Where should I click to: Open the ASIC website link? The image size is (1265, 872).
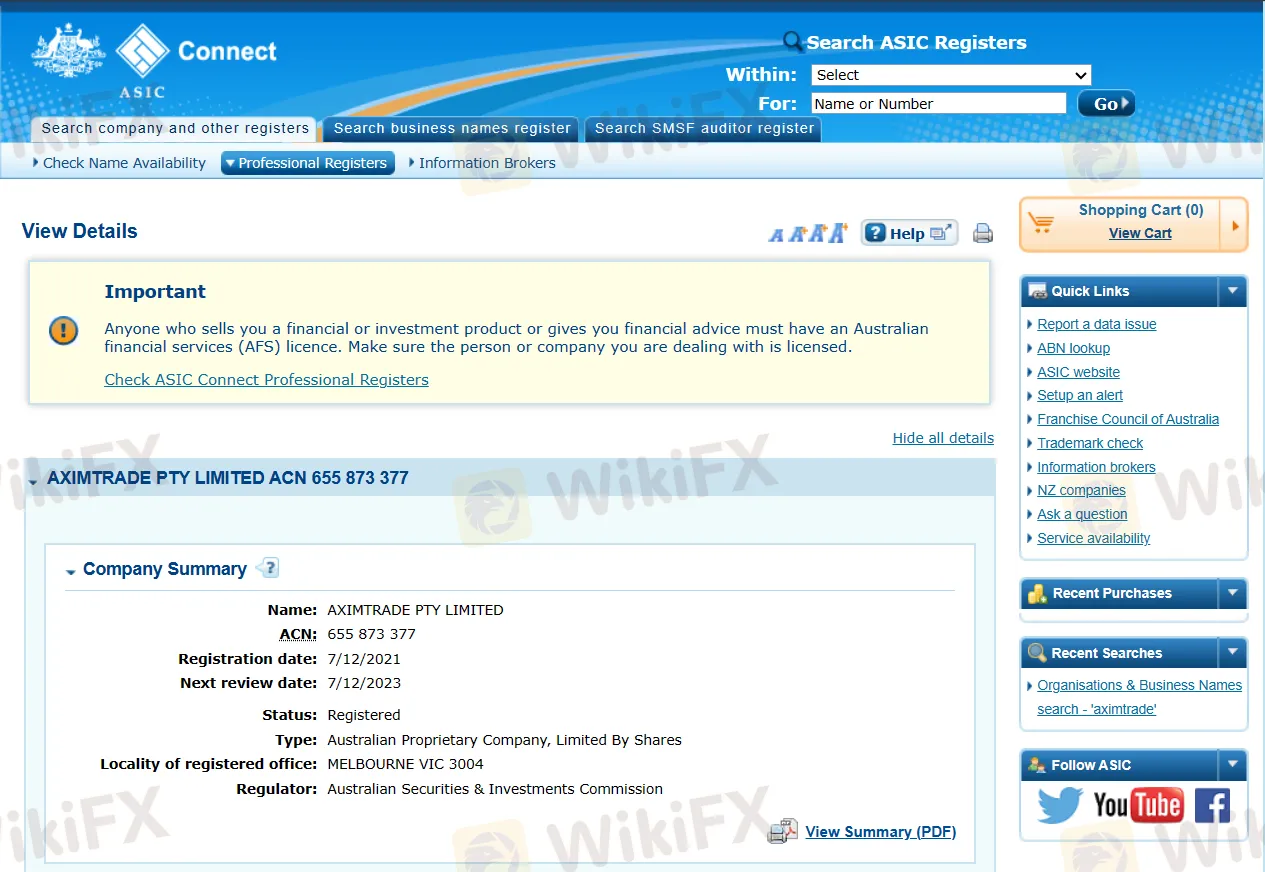(x=1078, y=372)
